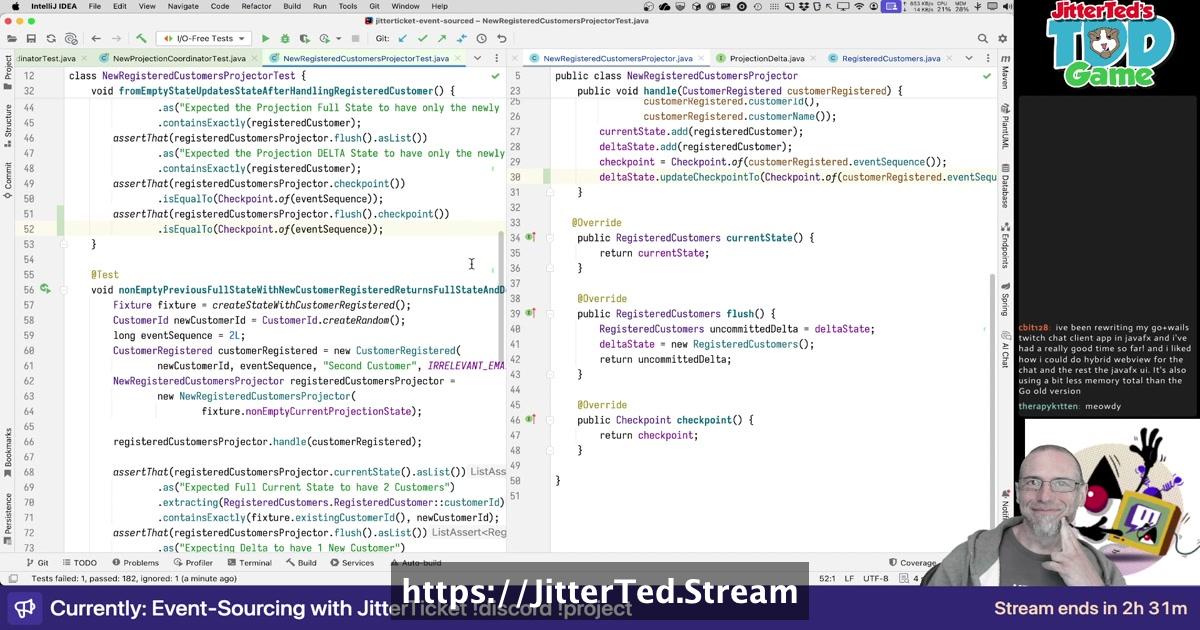
Task: Run test from gutter icon at line 56
Action: [45, 290]
